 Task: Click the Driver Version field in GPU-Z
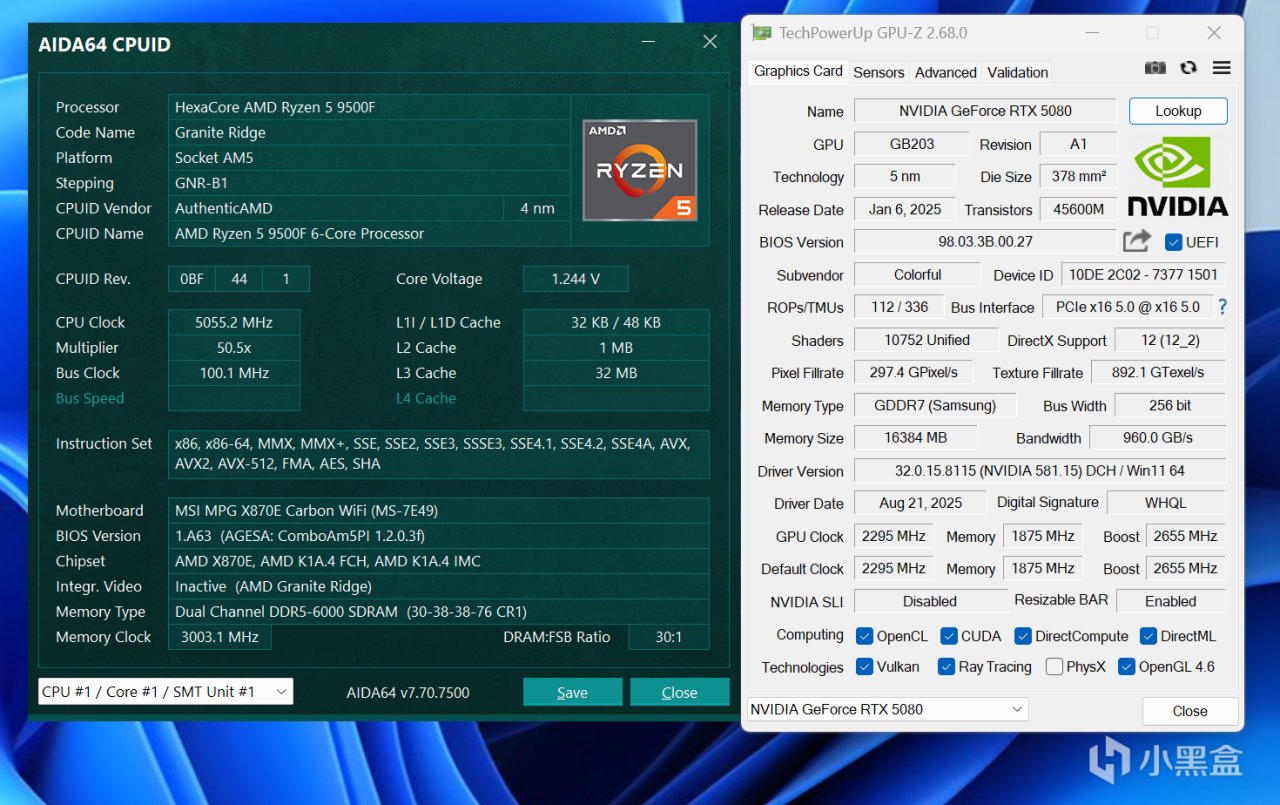pos(1040,471)
